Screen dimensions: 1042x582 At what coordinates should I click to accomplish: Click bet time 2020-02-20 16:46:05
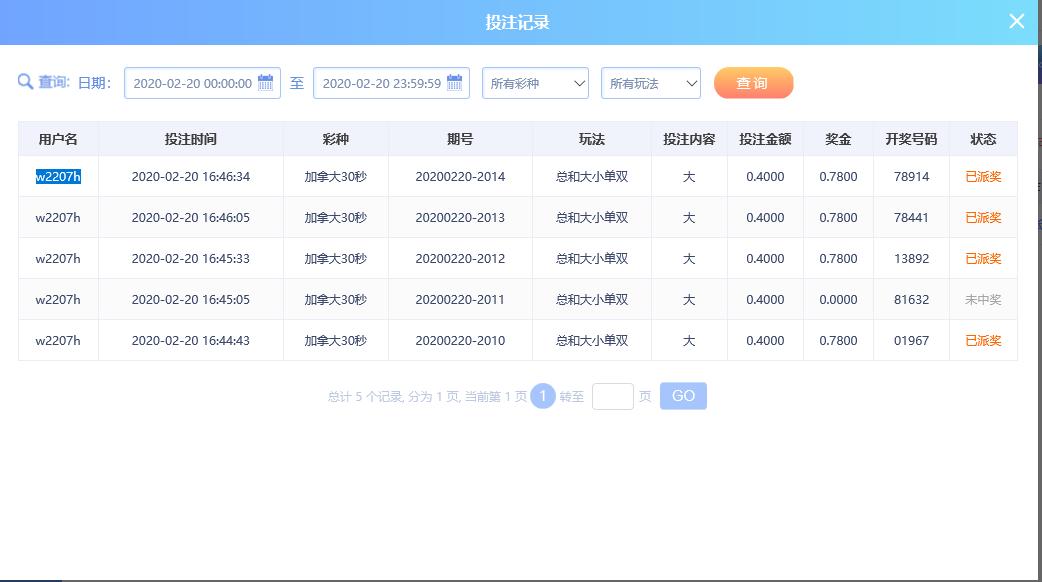click(191, 218)
